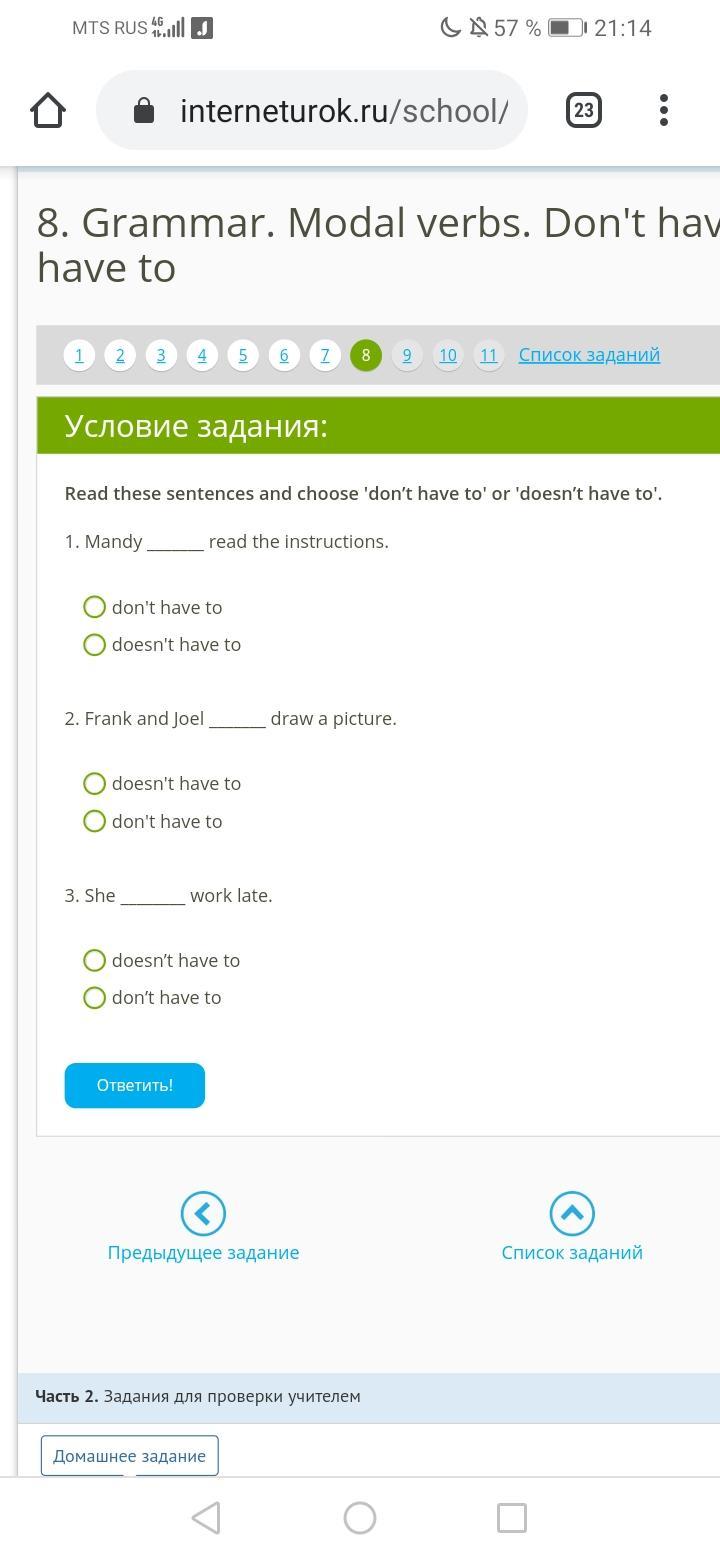The image size is (720, 1560).
Task: Tap the Android back navigation triangle
Action: point(206,1518)
